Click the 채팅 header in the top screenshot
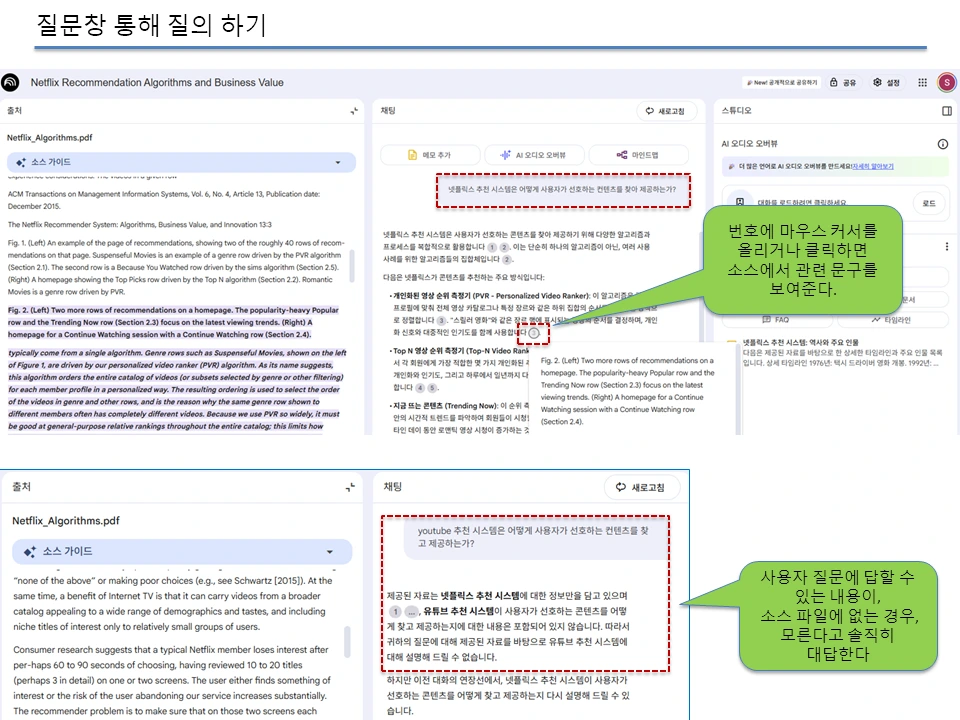960x720 pixels. point(388,111)
